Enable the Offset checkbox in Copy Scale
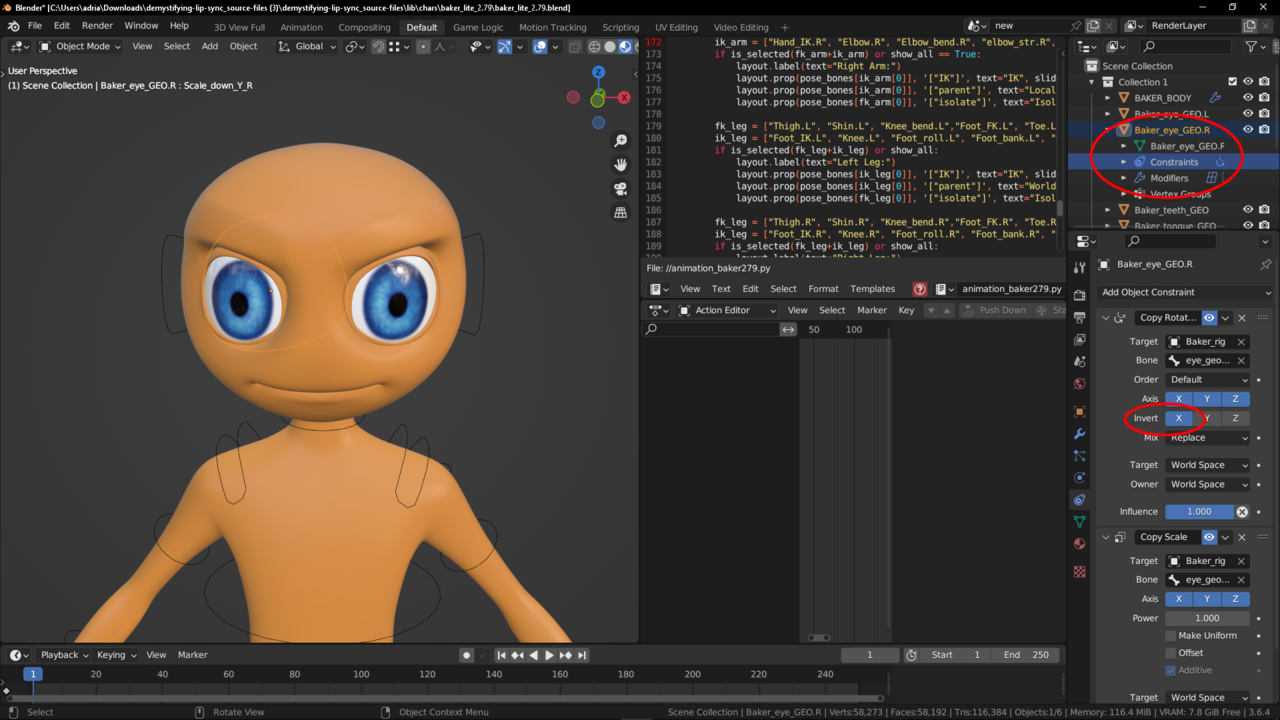Viewport: 1280px width, 720px height. 1171,653
